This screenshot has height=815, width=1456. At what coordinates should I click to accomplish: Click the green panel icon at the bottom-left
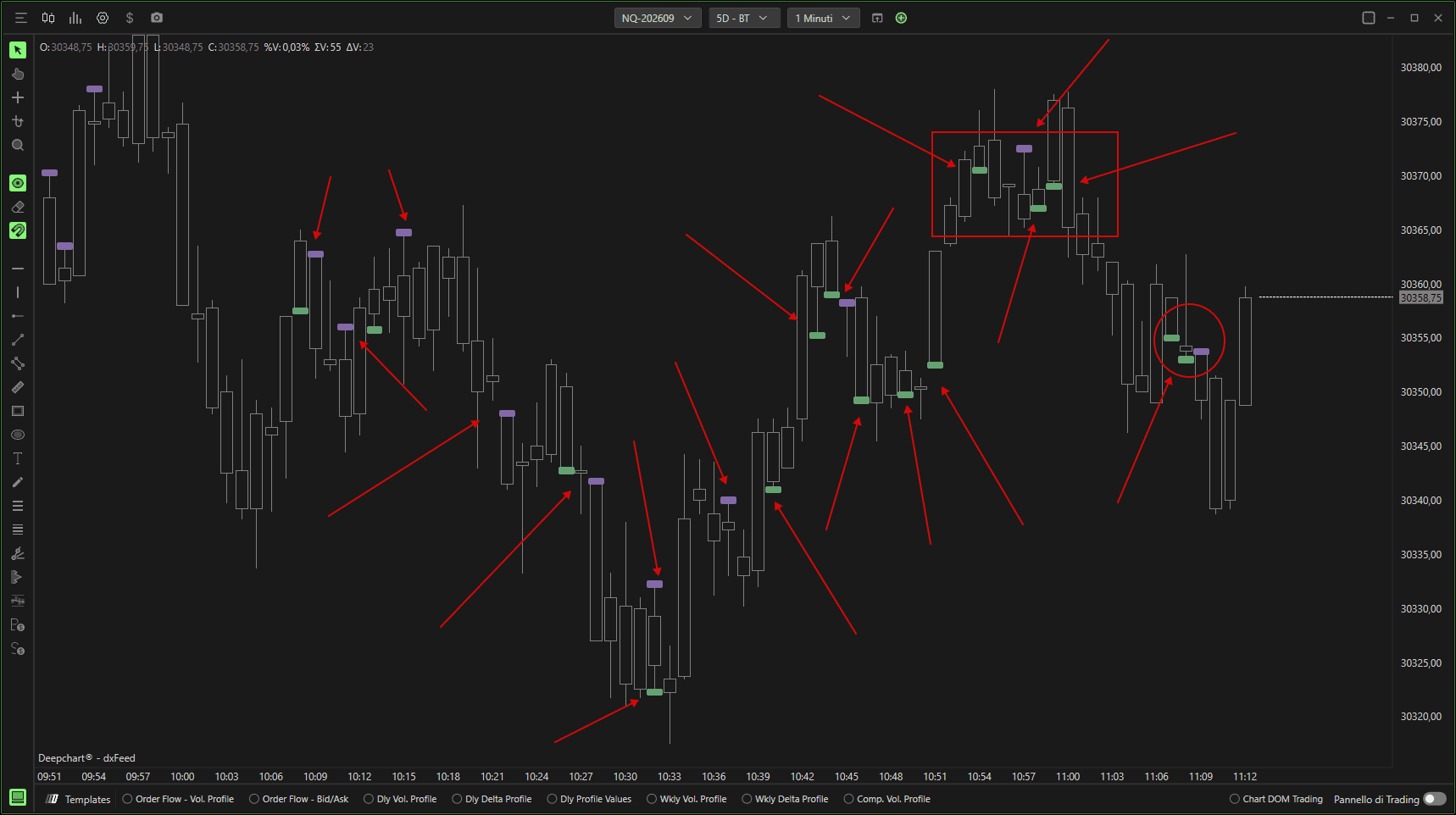18,797
